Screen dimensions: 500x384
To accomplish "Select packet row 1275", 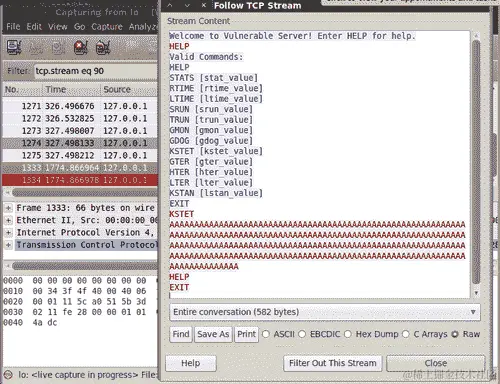I will pos(80,156).
